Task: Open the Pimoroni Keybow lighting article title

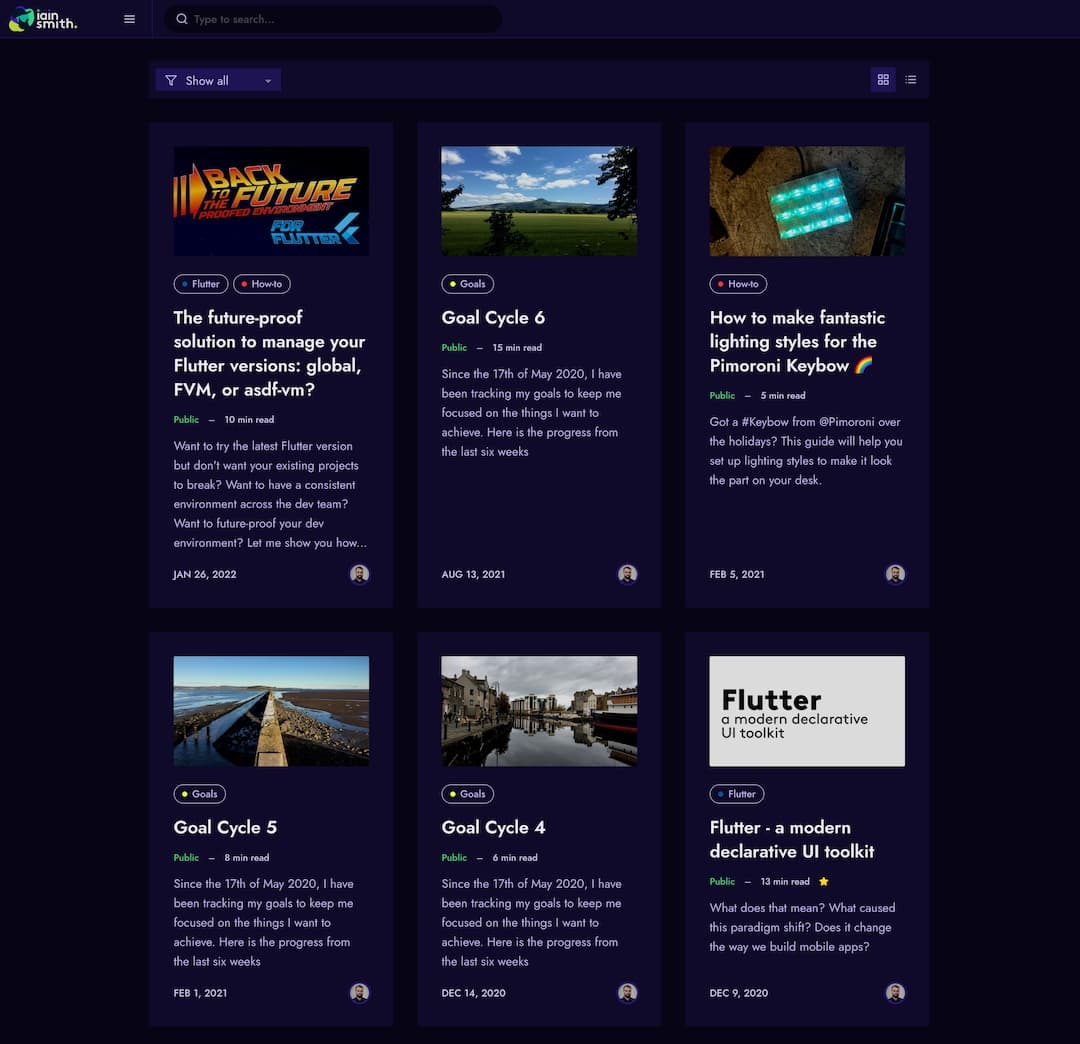Action: point(797,342)
